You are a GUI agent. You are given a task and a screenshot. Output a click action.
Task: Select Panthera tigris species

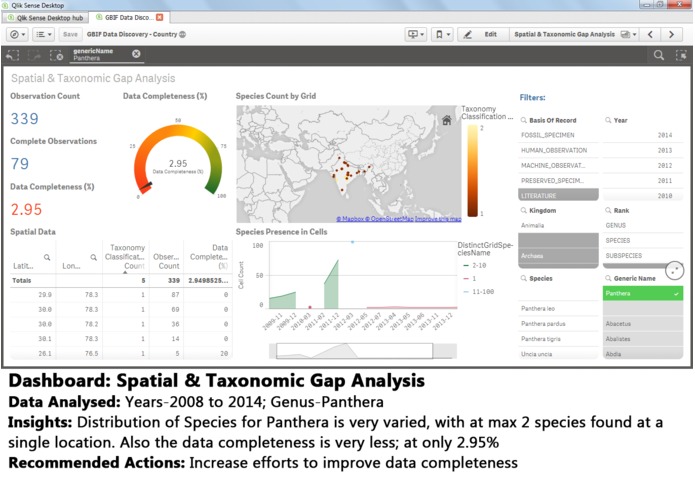coord(558,338)
